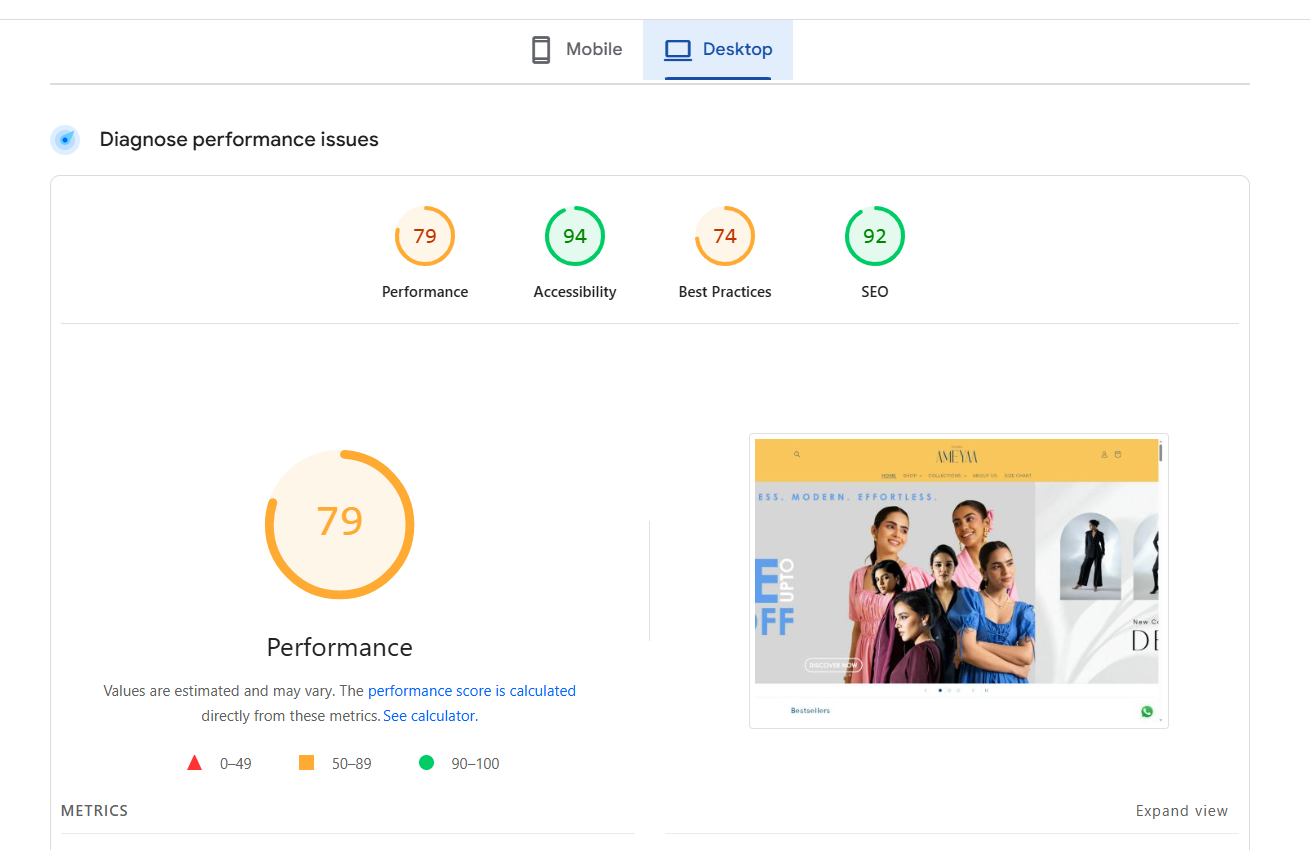This screenshot has width=1310, height=850.
Task: Click the account icon in the site preview
Action: (1104, 454)
